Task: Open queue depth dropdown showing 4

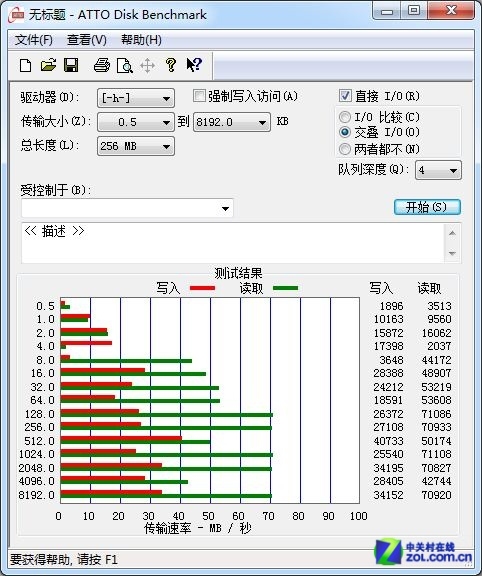Action: [x=438, y=170]
